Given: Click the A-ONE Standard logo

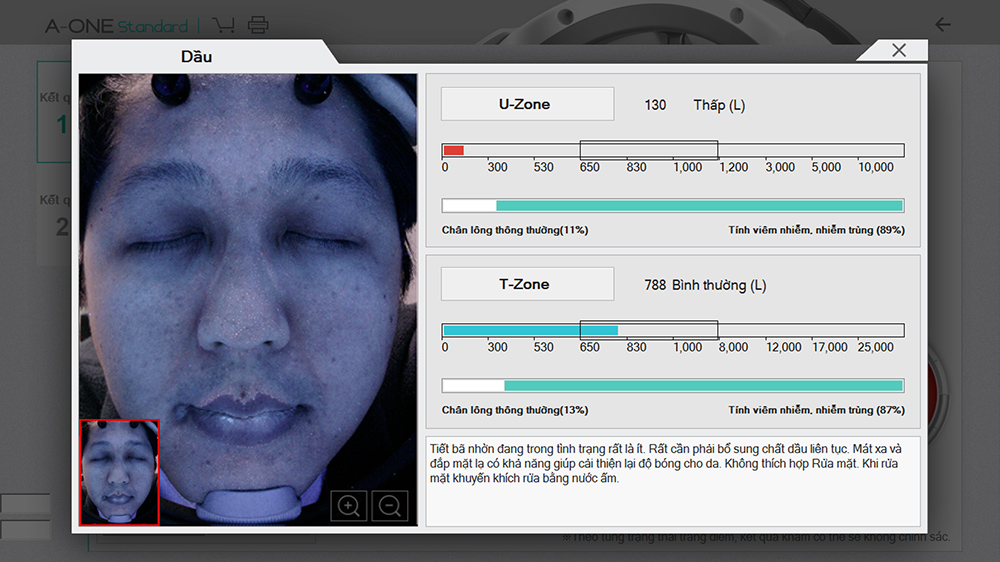Looking at the screenshot, I should coord(116,26).
